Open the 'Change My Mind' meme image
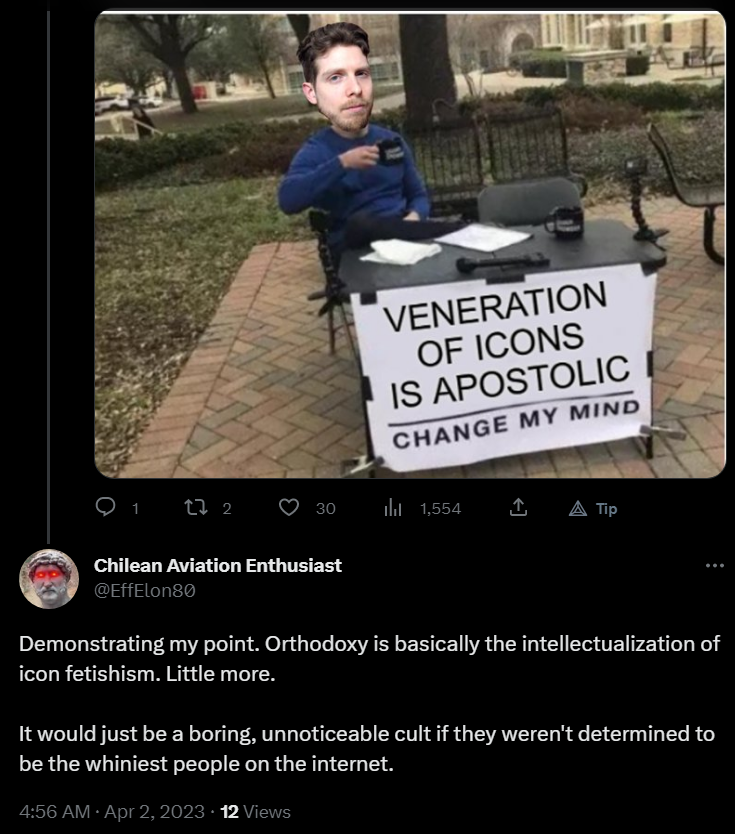The height and width of the screenshot is (834, 735). pyautogui.click(x=410, y=245)
